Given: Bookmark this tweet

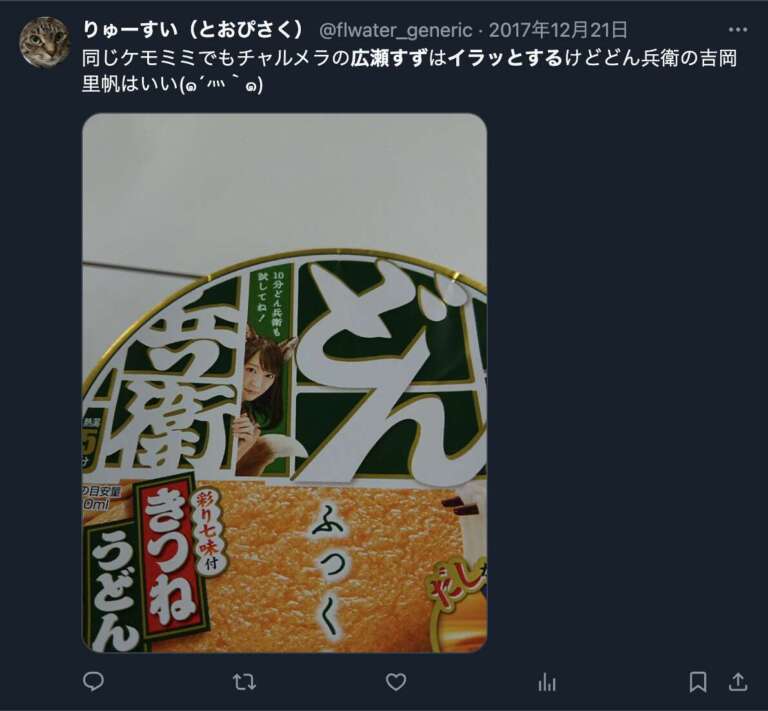Looking at the screenshot, I should [x=697, y=682].
